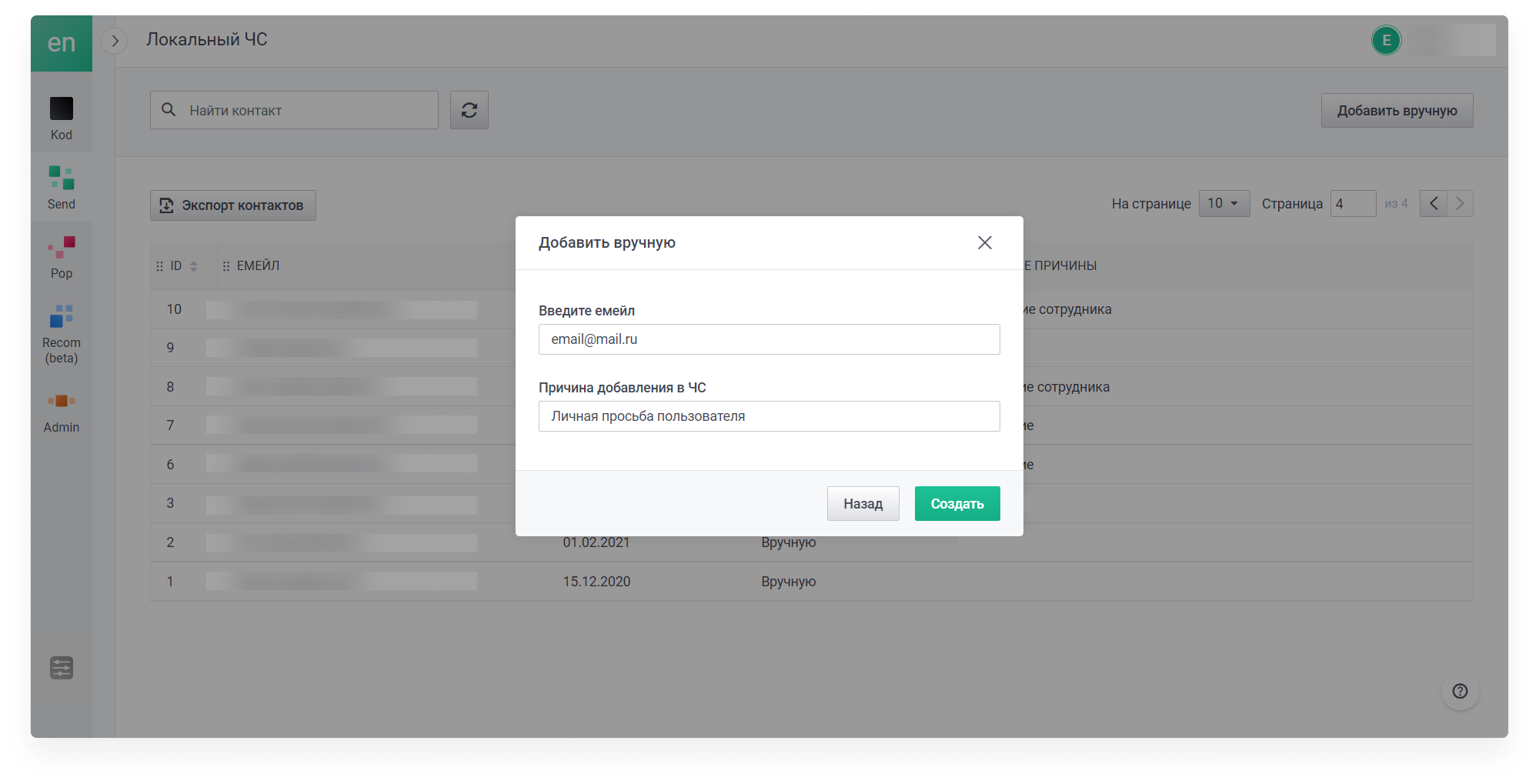Click the drag handle of the ЕМЕЙЛ column
1539x784 pixels.
(x=225, y=266)
